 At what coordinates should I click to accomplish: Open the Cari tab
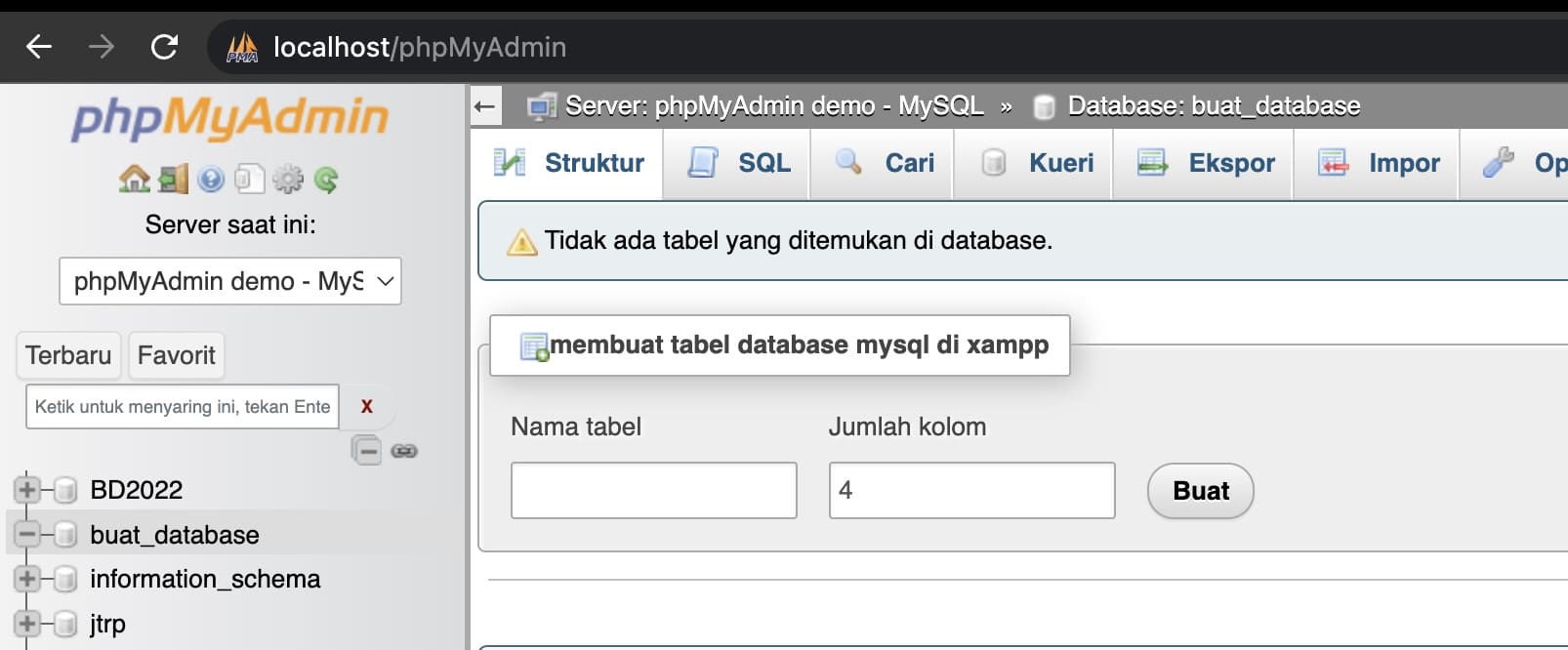(883, 163)
